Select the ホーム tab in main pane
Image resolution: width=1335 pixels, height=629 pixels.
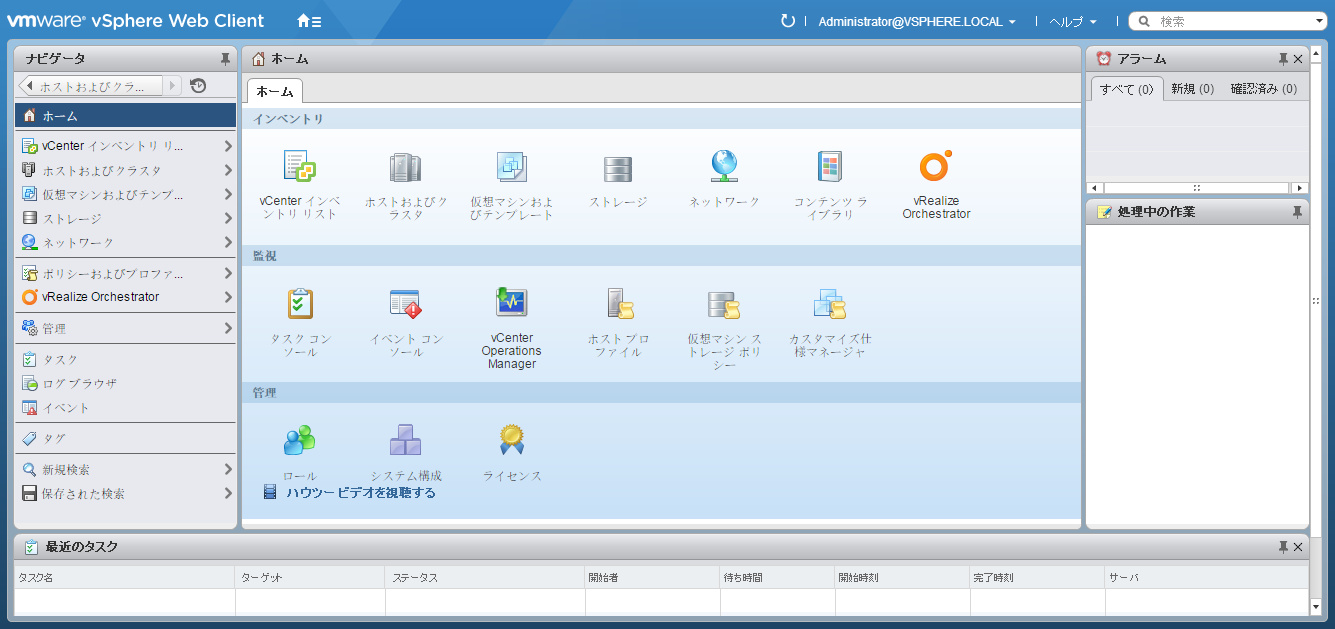pos(275,91)
